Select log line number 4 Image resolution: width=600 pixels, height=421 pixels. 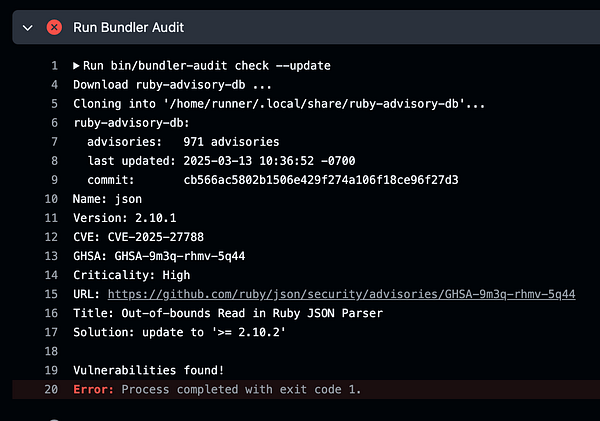[x=55, y=85]
